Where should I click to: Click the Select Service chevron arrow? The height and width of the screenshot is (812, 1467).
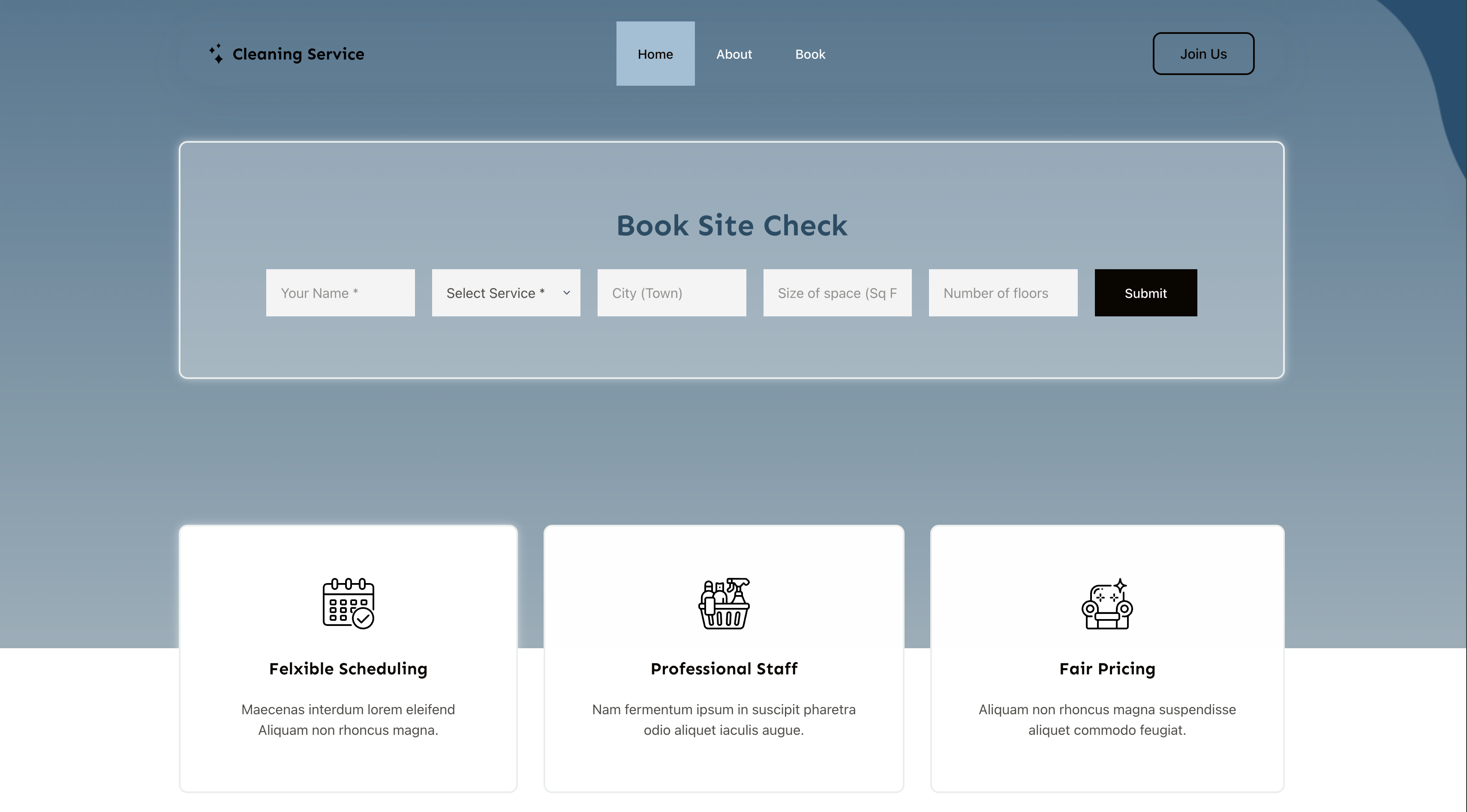pos(567,293)
